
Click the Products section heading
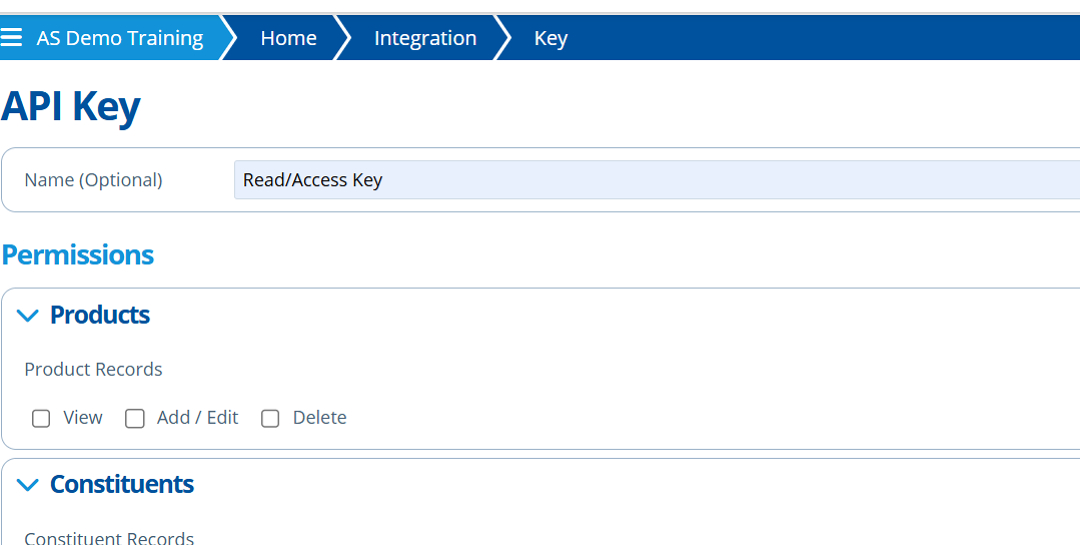coord(100,315)
